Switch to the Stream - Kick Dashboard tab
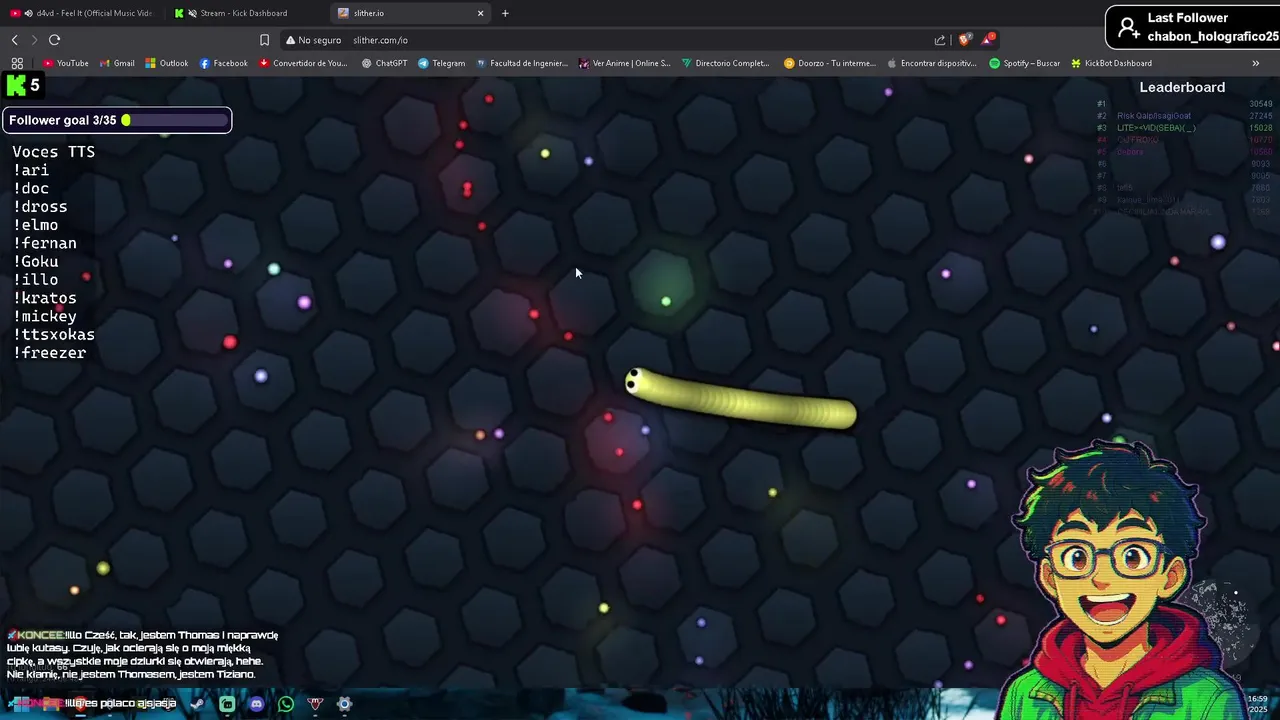 (244, 13)
